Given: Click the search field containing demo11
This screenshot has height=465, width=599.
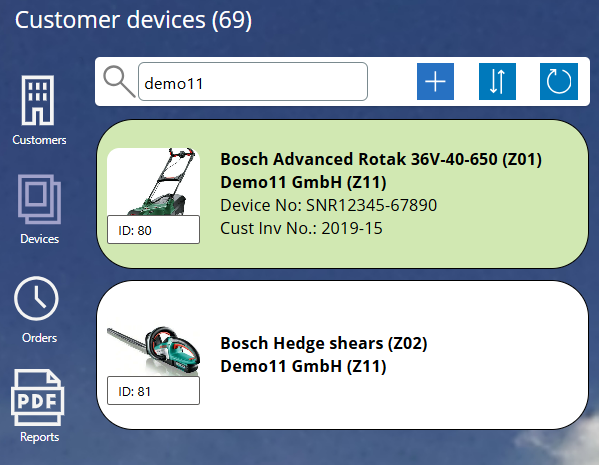Looking at the screenshot, I should tap(253, 82).
